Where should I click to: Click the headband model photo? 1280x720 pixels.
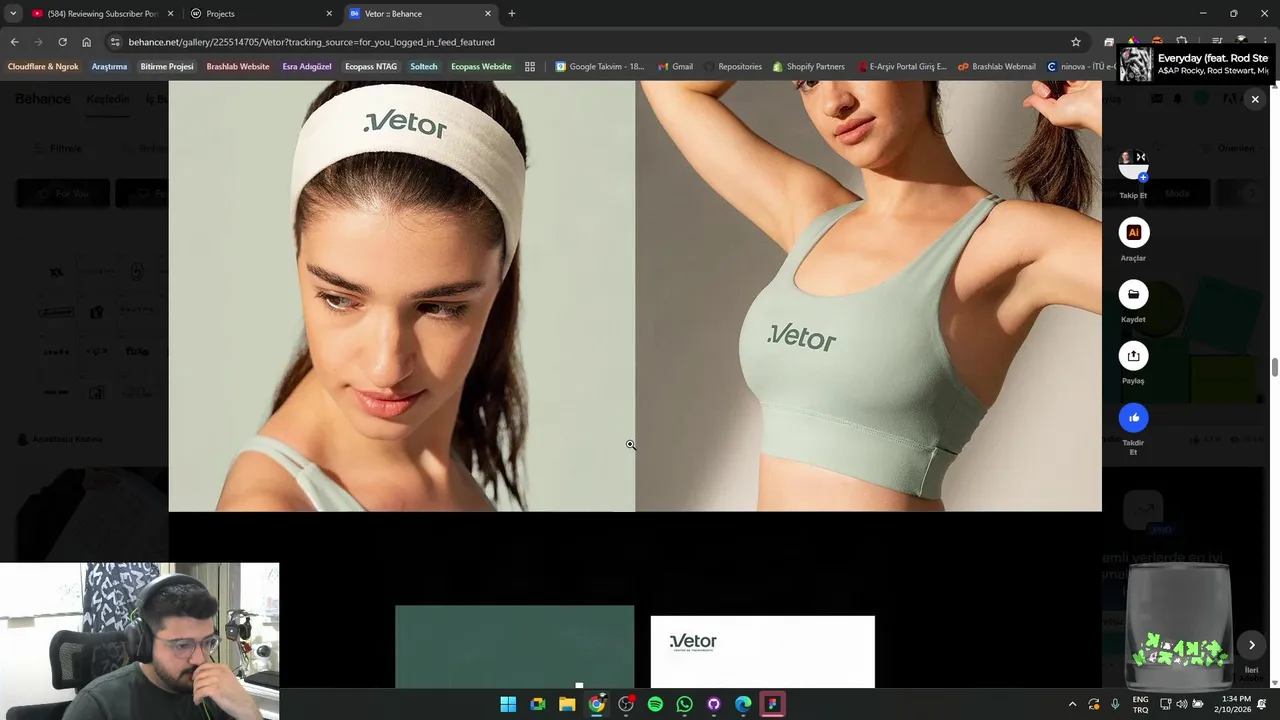pos(401,296)
